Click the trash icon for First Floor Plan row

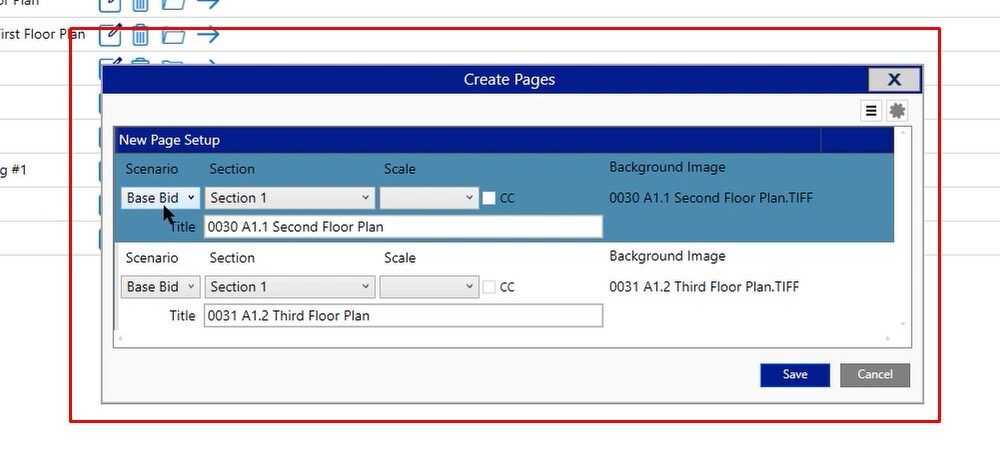coord(140,34)
